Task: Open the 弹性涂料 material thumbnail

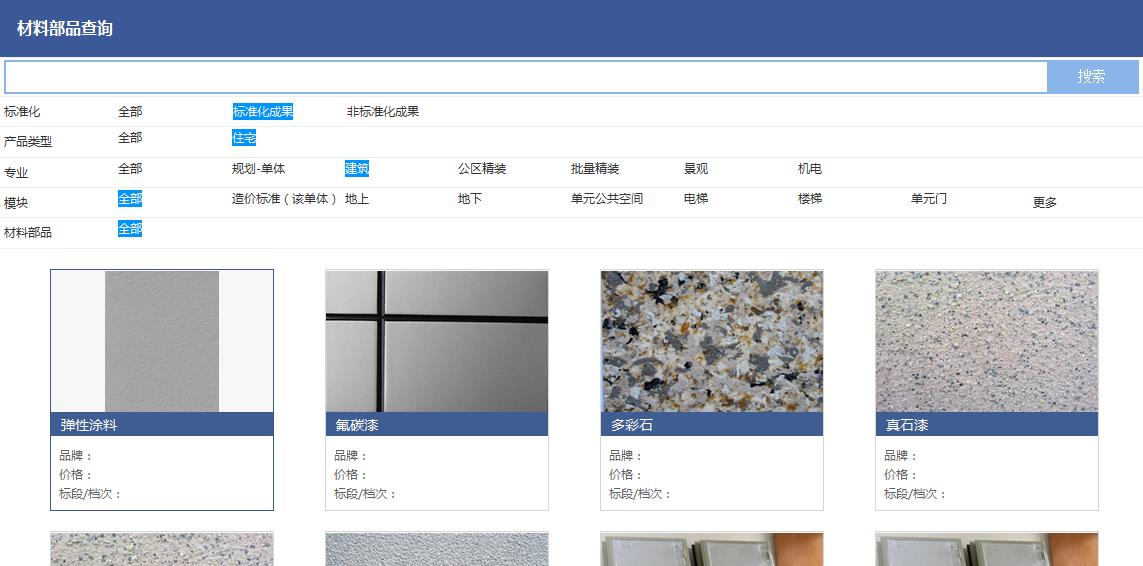Action: (162, 341)
